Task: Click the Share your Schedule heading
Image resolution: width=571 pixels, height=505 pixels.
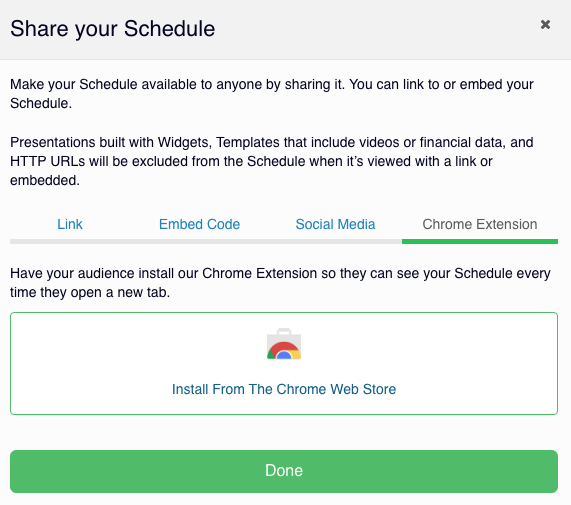Action: tap(113, 28)
